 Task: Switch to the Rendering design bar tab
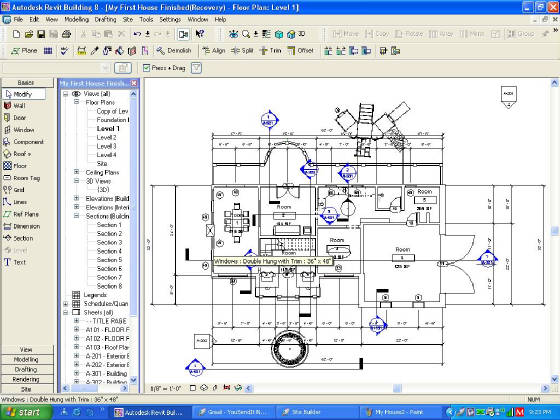(x=26, y=379)
